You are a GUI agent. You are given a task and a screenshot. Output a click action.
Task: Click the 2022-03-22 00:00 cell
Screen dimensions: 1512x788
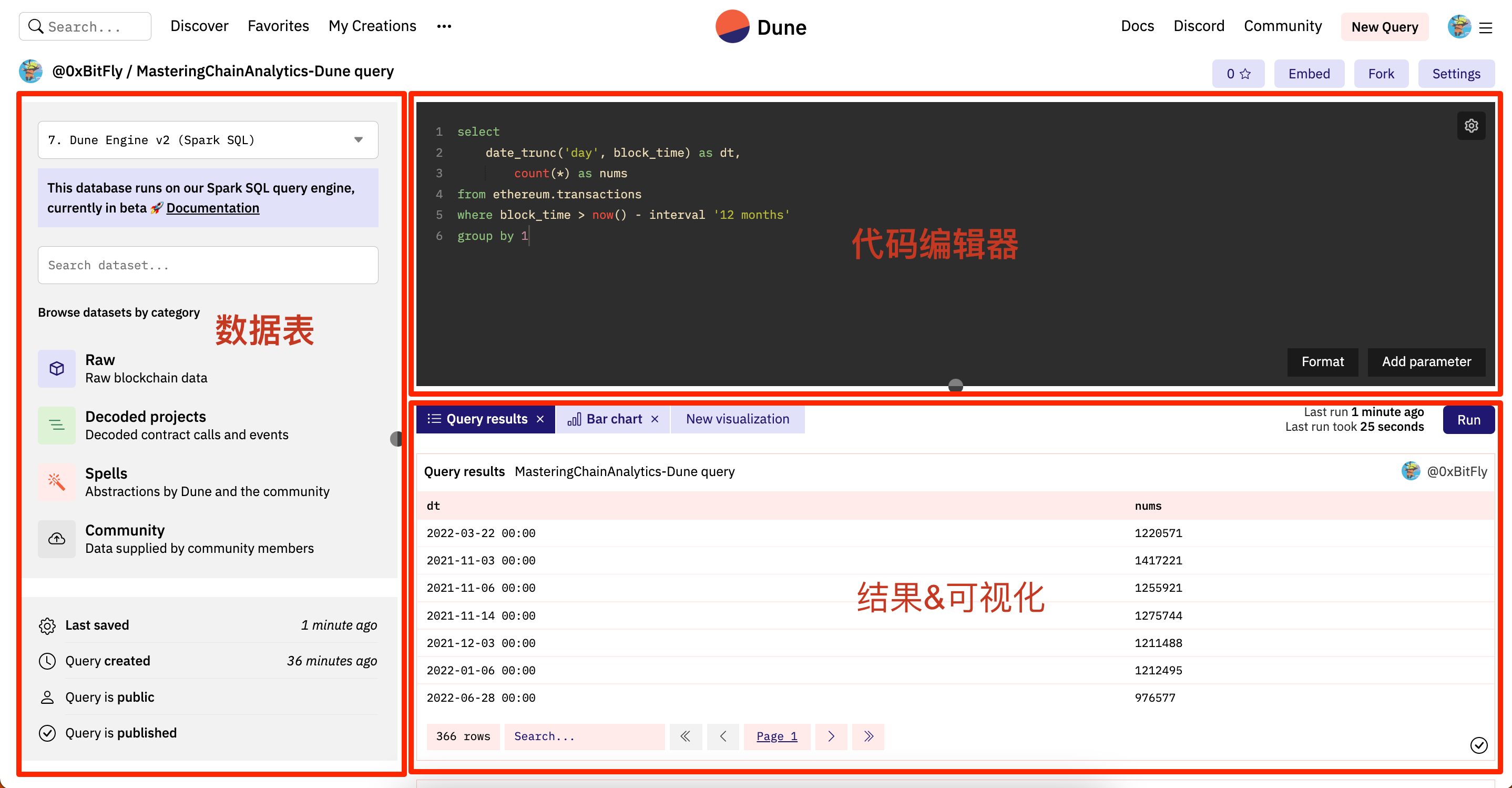pos(481,533)
